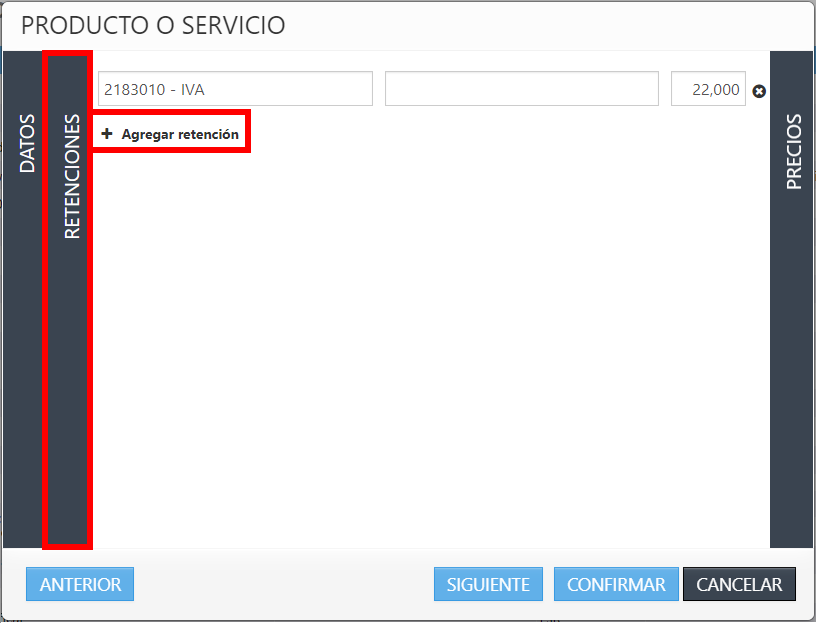The height and width of the screenshot is (623, 817).
Task: Click the blank field between IVA and amount
Action: pos(521,89)
